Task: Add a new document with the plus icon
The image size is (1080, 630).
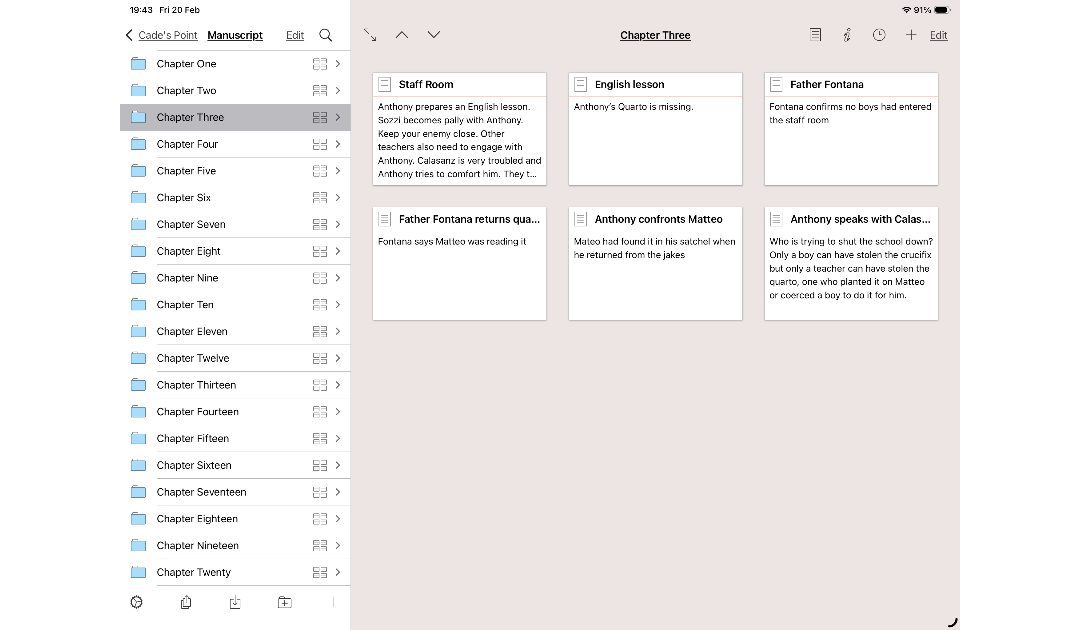Action: pyautogui.click(x=911, y=34)
